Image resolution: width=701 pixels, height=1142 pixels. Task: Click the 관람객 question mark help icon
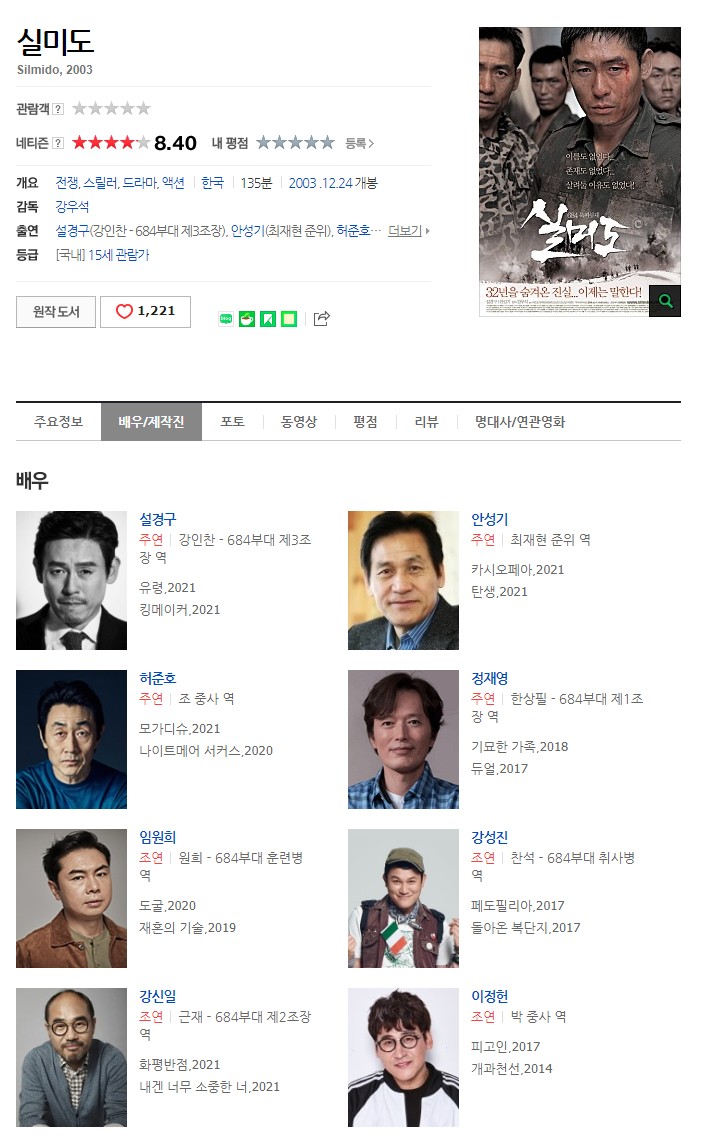58,109
